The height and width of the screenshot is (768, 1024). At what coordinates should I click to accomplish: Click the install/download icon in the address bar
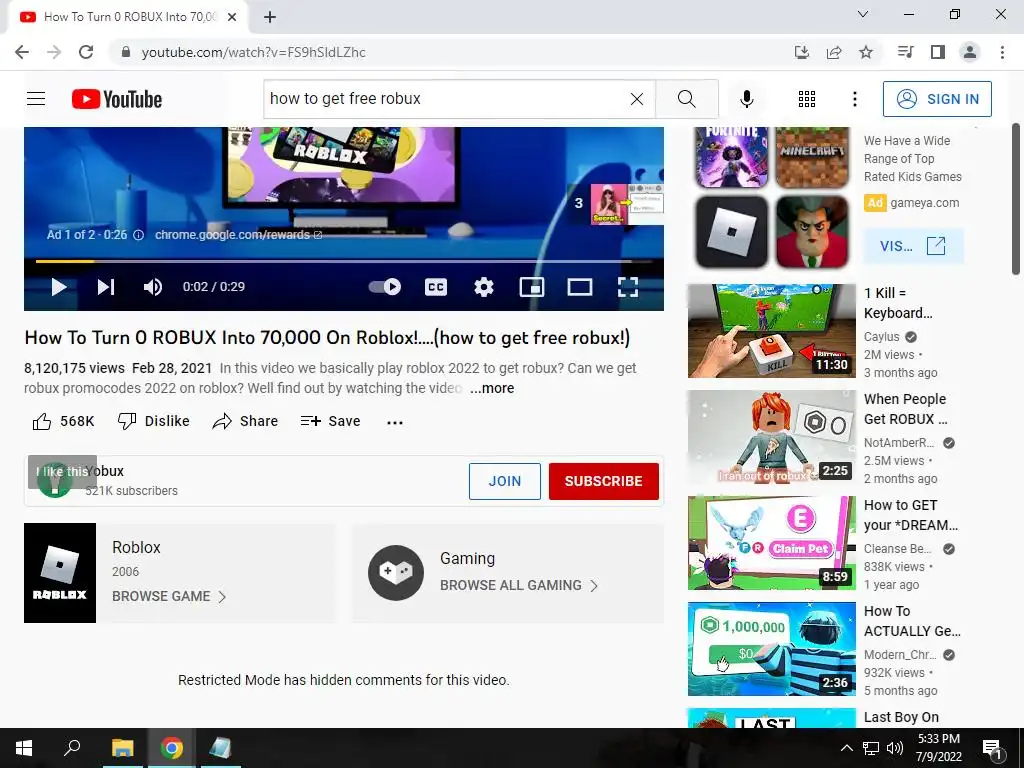802,52
